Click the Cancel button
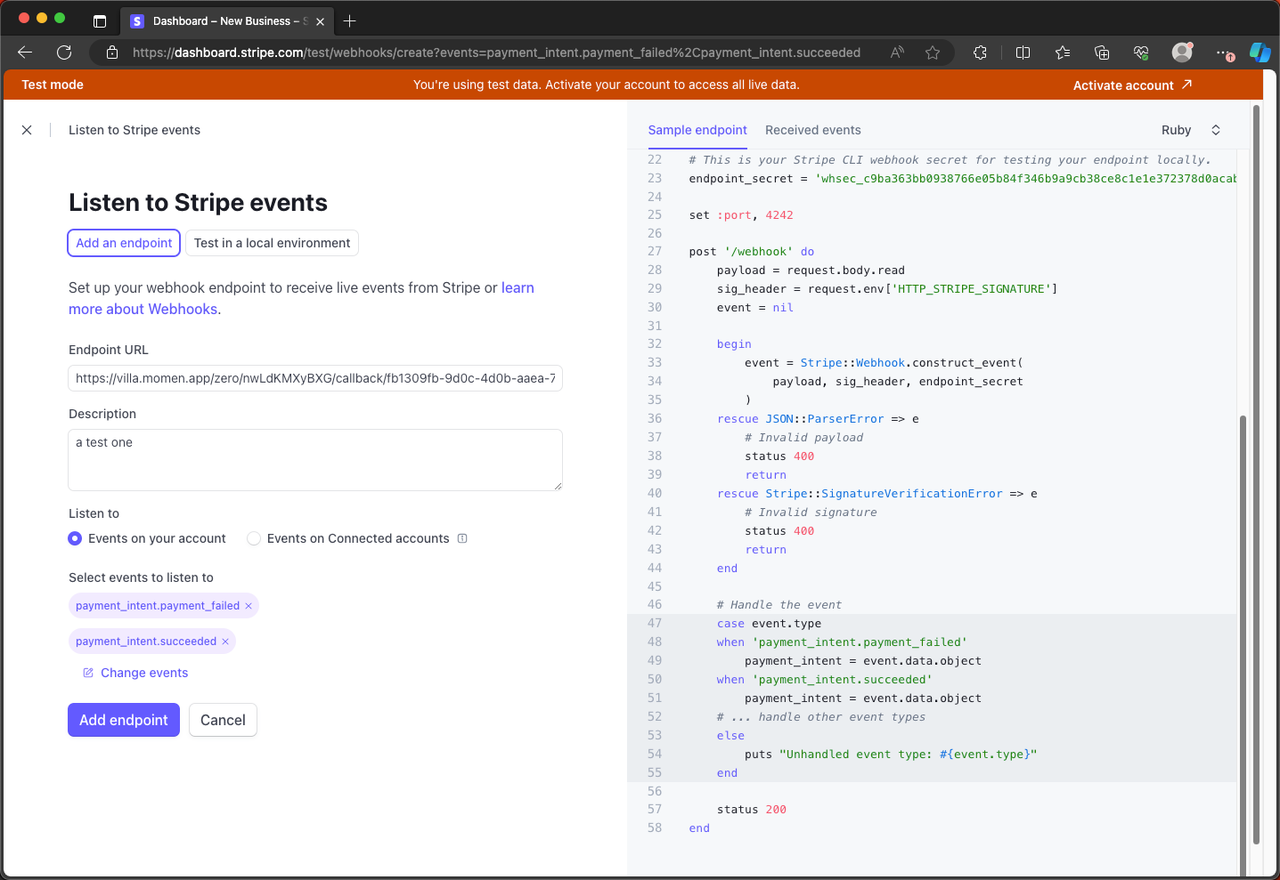This screenshot has height=880, width=1280. pyautogui.click(x=223, y=720)
